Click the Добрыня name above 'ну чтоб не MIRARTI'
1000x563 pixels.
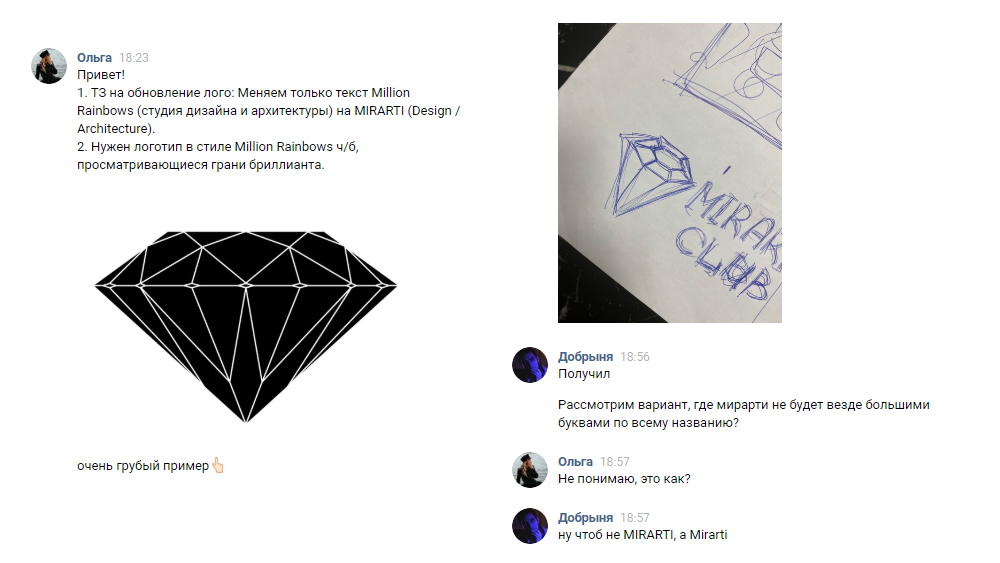585,518
